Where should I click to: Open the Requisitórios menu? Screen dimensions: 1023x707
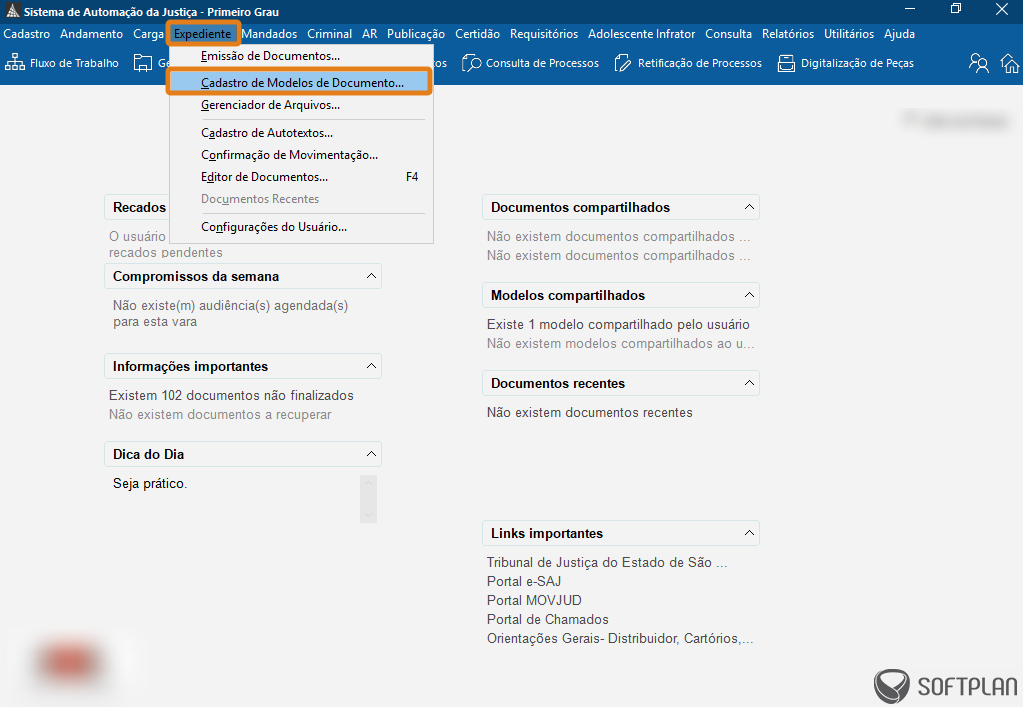(544, 34)
